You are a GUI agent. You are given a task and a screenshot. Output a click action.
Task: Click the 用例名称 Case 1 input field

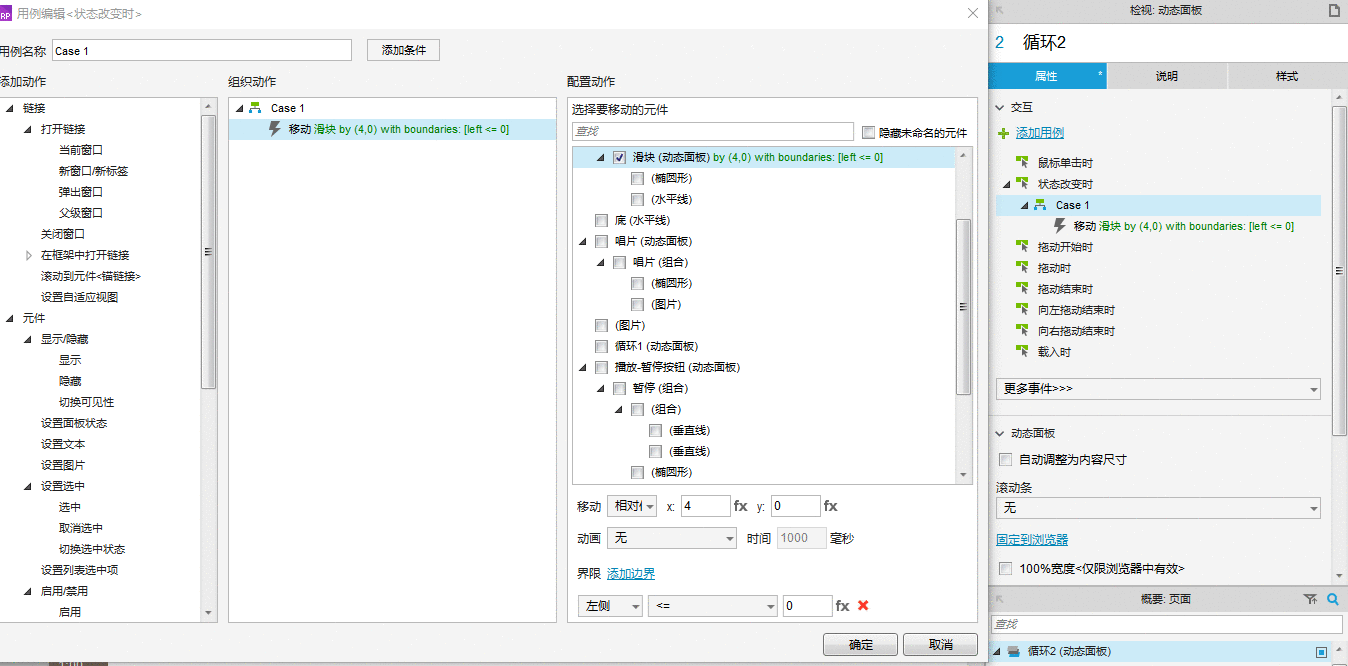[202, 50]
